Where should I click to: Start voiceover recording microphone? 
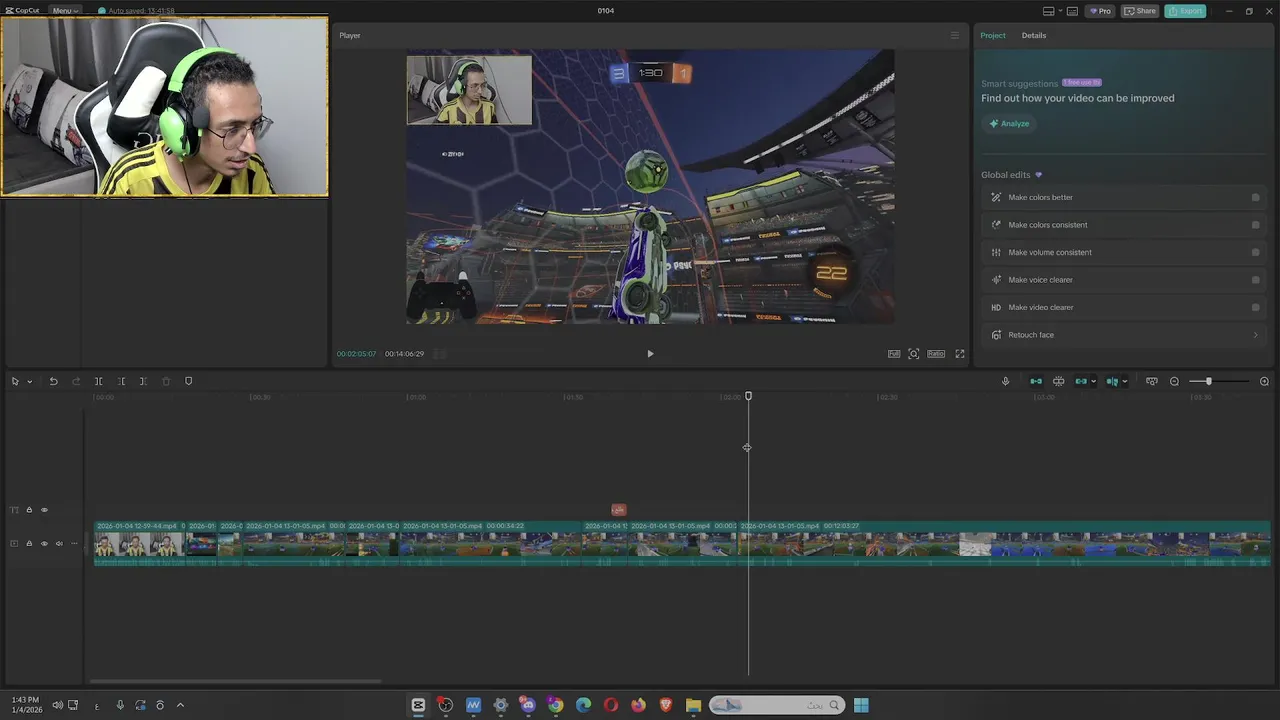pyautogui.click(x=1006, y=381)
